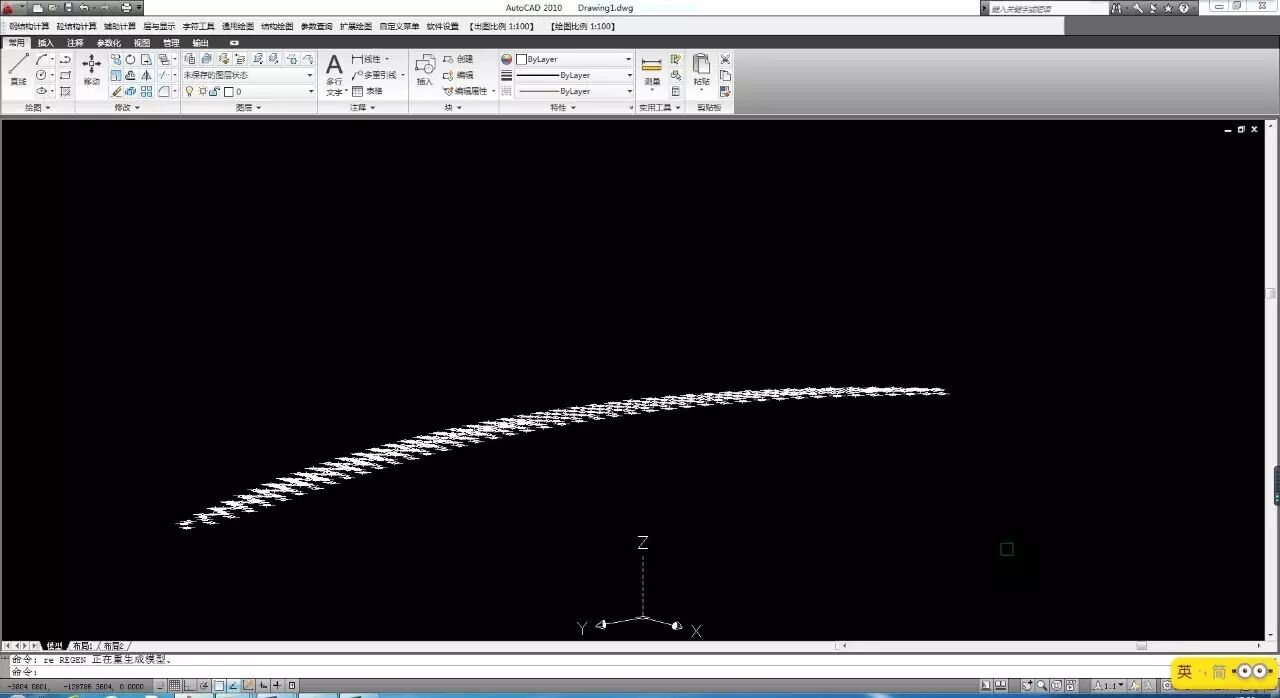
Task: Switch to the 视图 (View) ribbon tab
Action: tap(142, 43)
